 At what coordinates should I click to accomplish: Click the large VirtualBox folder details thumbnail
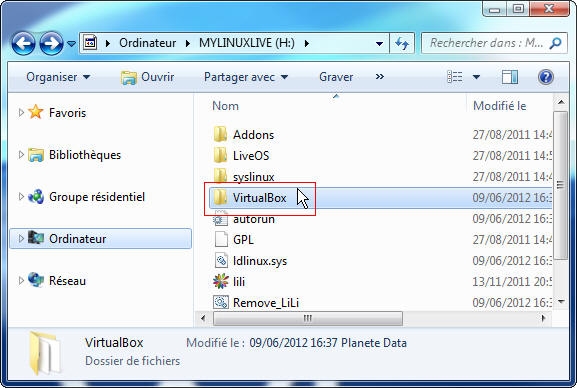[45, 353]
